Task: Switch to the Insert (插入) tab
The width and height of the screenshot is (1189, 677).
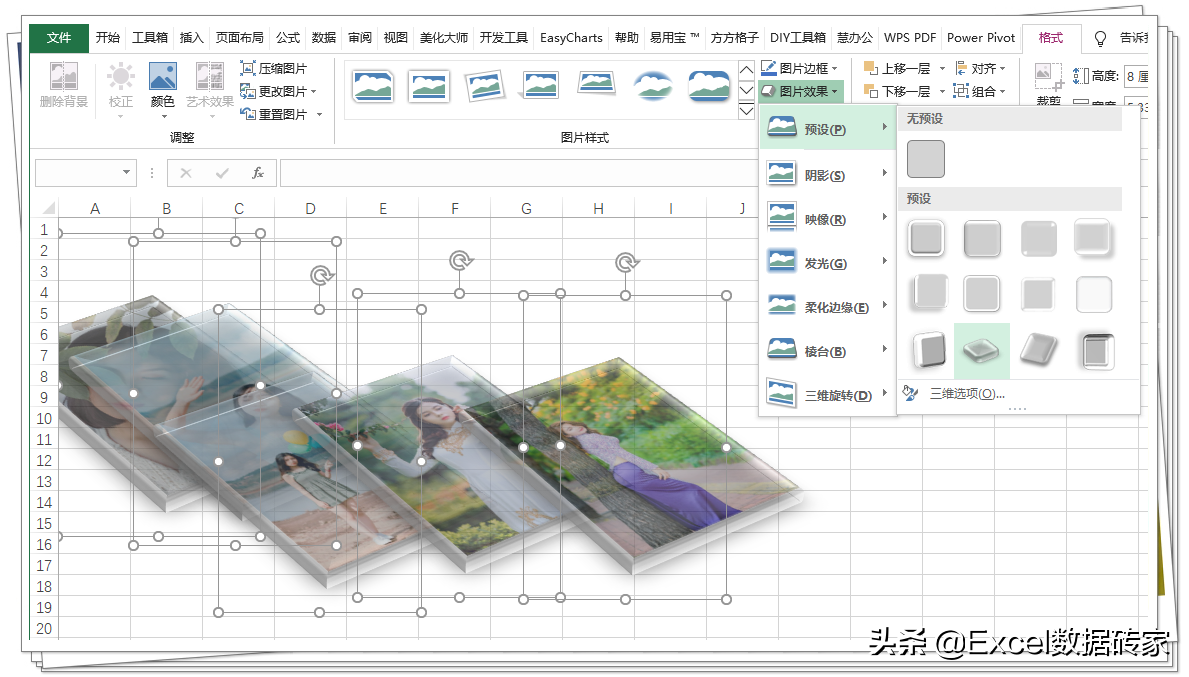Action: click(191, 37)
